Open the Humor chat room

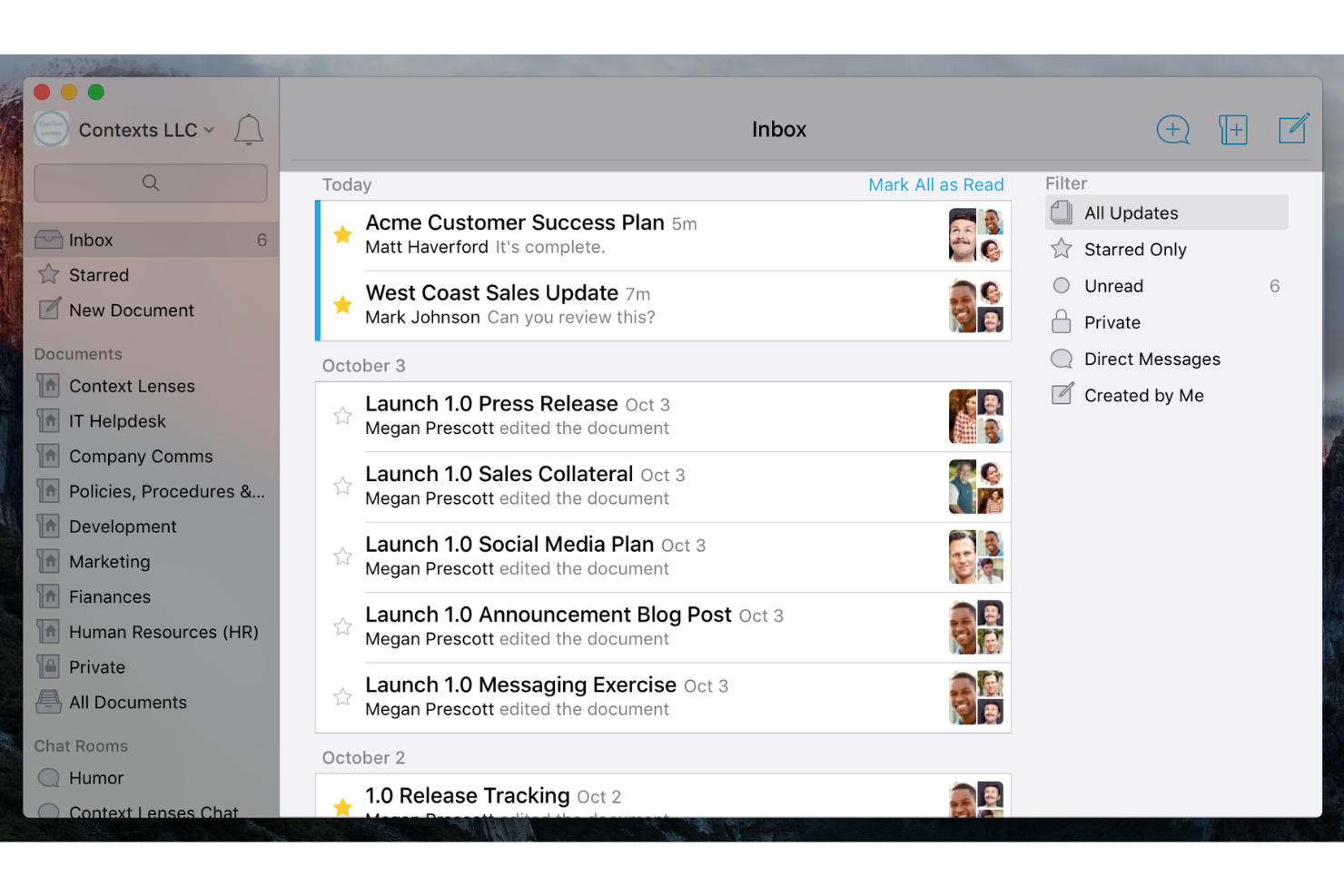(96, 777)
